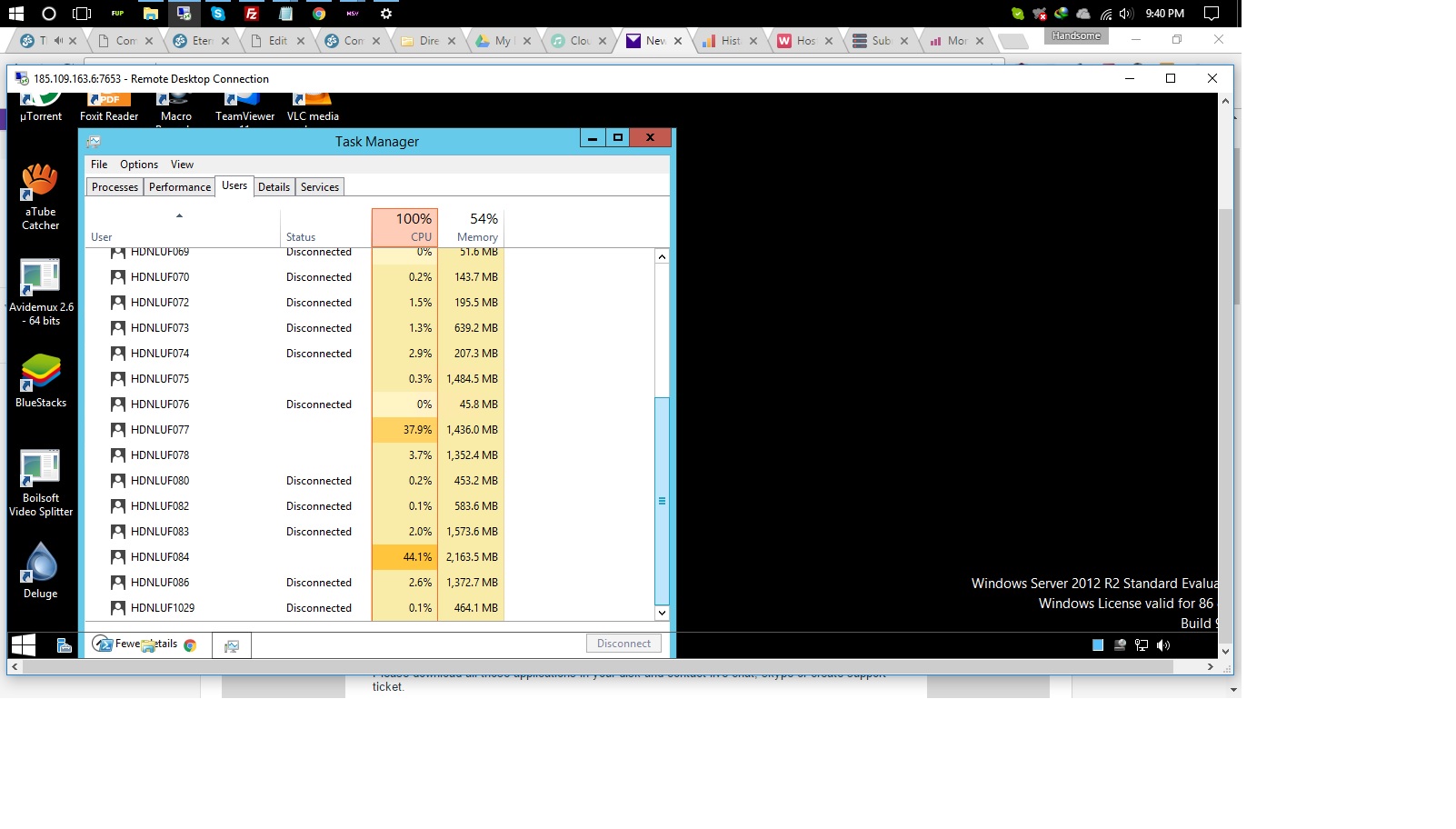
Task: Click the FileZilla icon in the taskbar
Action: [x=252, y=14]
